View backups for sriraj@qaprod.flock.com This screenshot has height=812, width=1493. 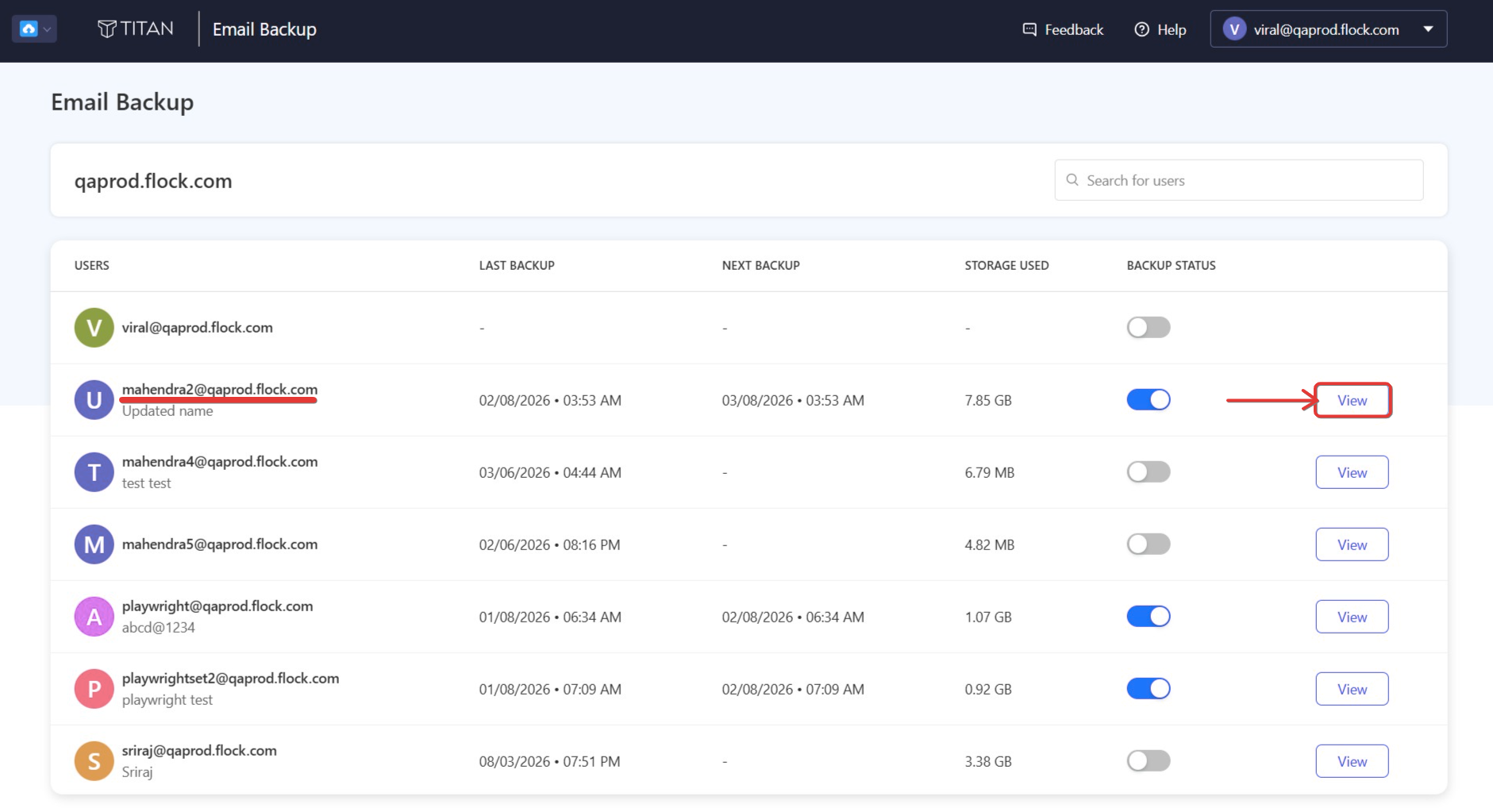pos(1353,761)
